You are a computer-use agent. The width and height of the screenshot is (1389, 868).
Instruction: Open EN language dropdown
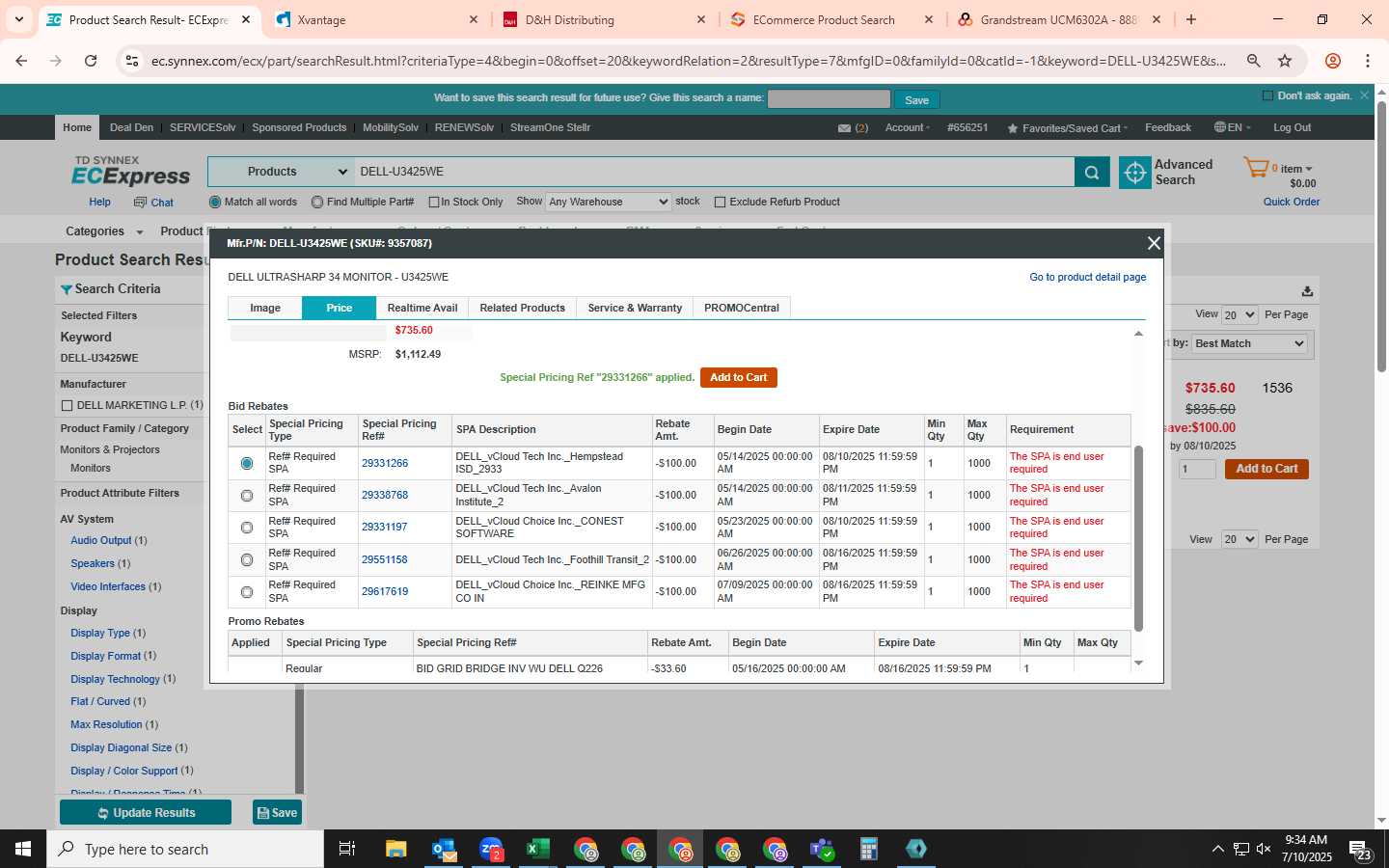1233,127
